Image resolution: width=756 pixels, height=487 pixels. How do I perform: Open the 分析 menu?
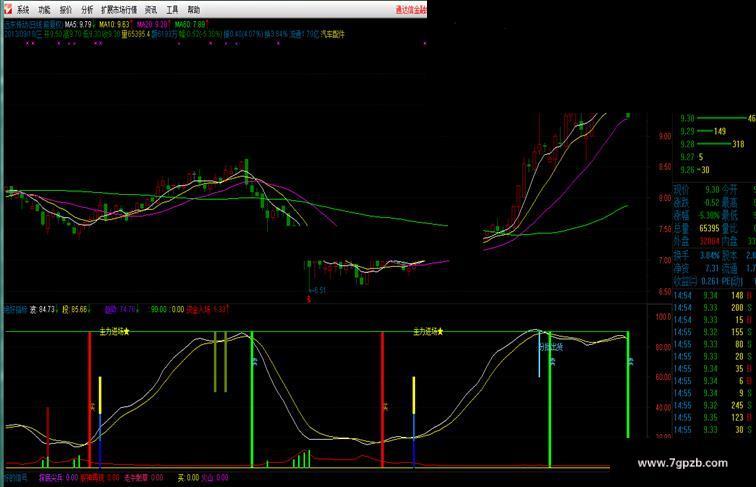pyautogui.click(x=87, y=10)
